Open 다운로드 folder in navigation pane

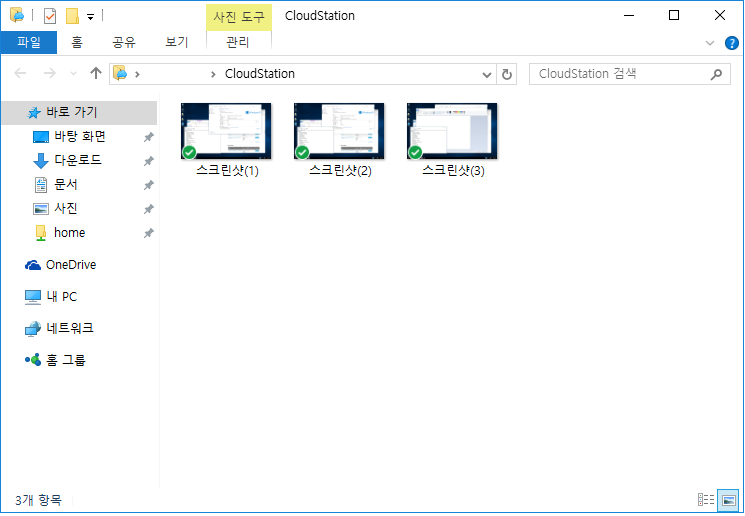click(x=79, y=161)
